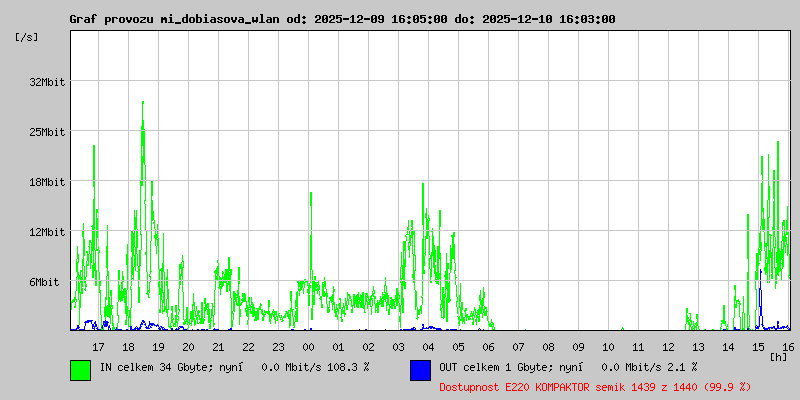Click the red 'Dostupnost E220 KOMPAKTOR' status line
Image resolution: width=800 pixels, height=400 pixels.
click(x=595, y=387)
